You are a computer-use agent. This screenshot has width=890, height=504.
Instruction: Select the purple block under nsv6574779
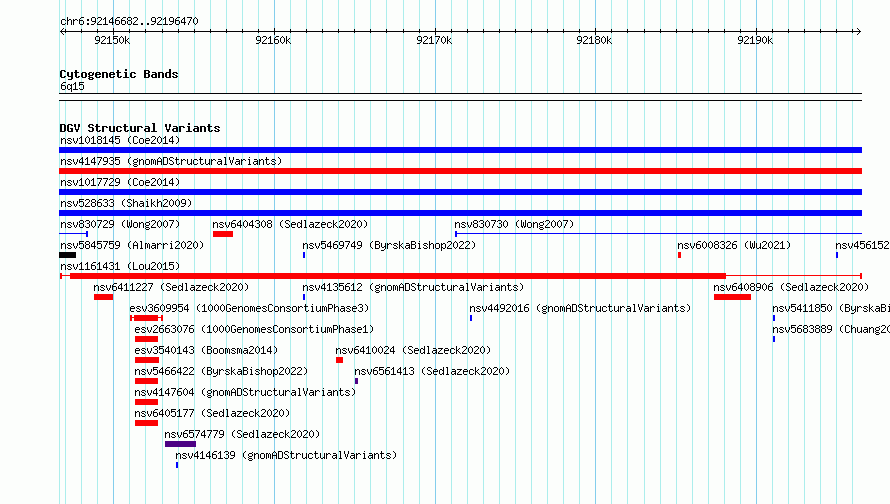(180, 444)
